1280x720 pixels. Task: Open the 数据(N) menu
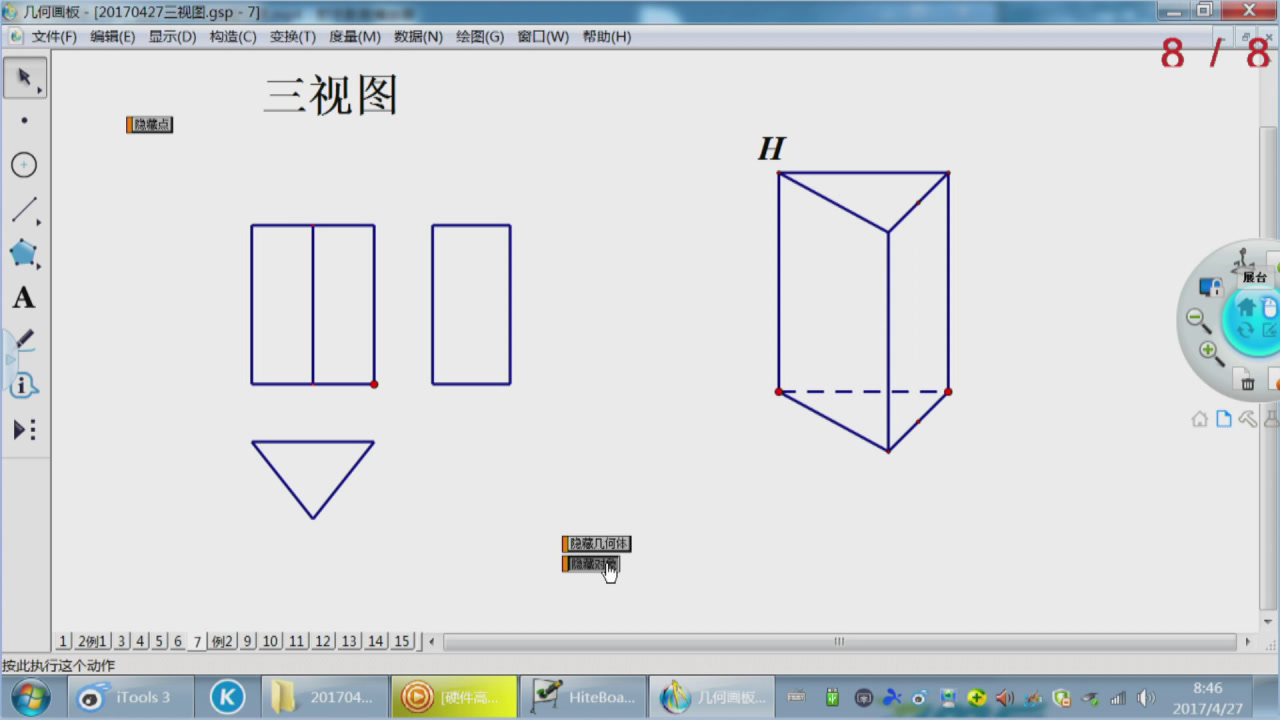tap(418, 36)
